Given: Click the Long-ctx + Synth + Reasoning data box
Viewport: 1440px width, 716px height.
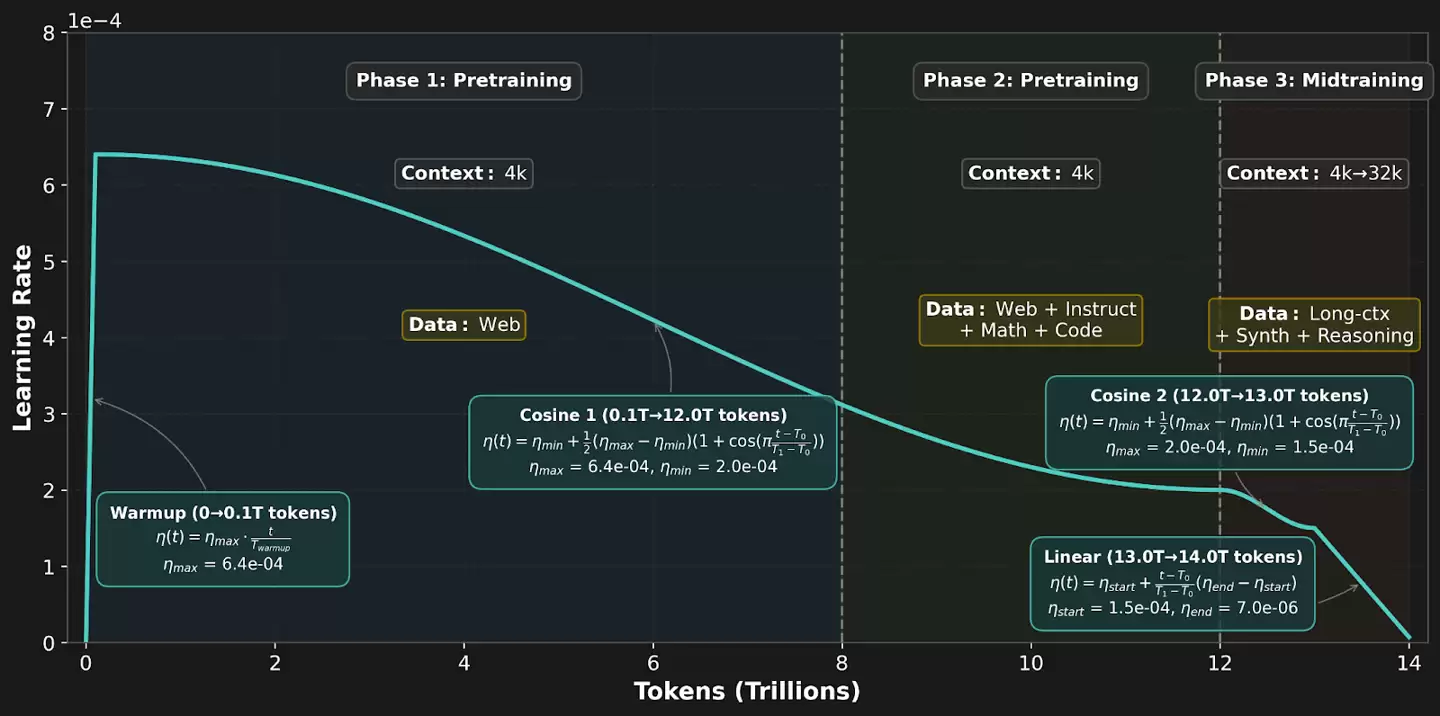Looking at the screenshot, I should click(1314, 325).
